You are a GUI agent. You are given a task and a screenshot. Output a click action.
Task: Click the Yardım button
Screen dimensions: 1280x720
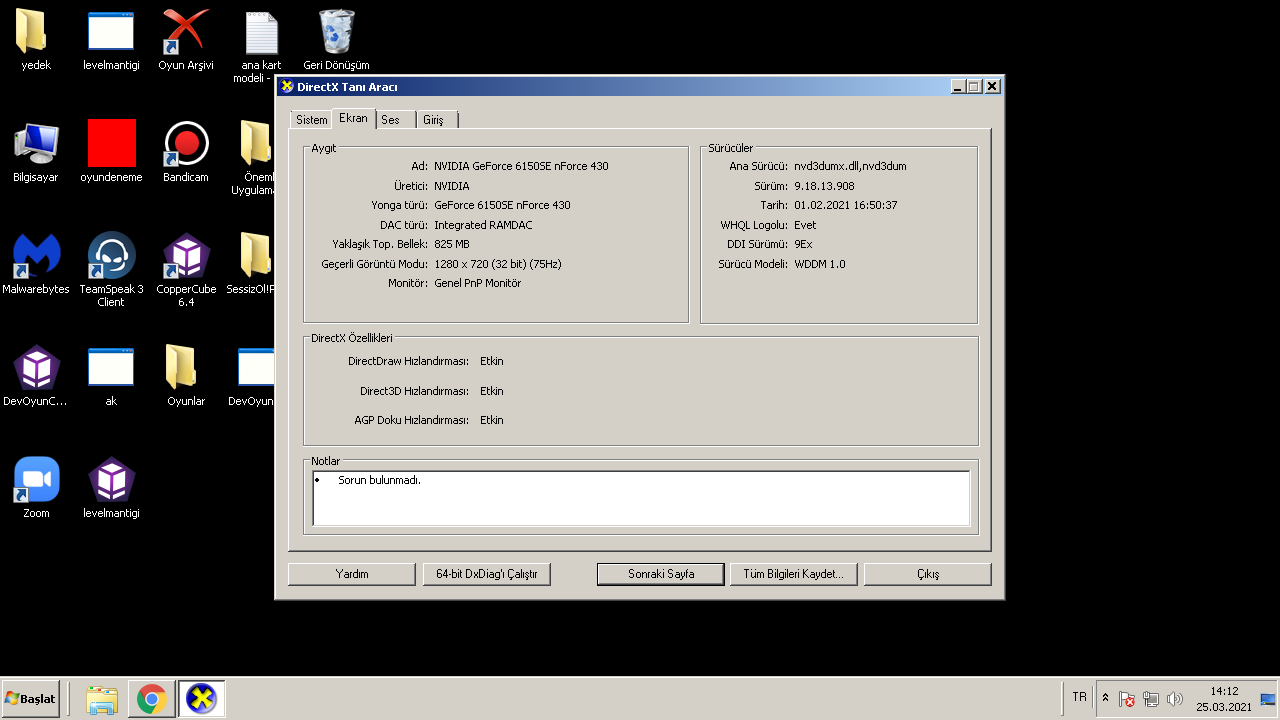(351, 574)
